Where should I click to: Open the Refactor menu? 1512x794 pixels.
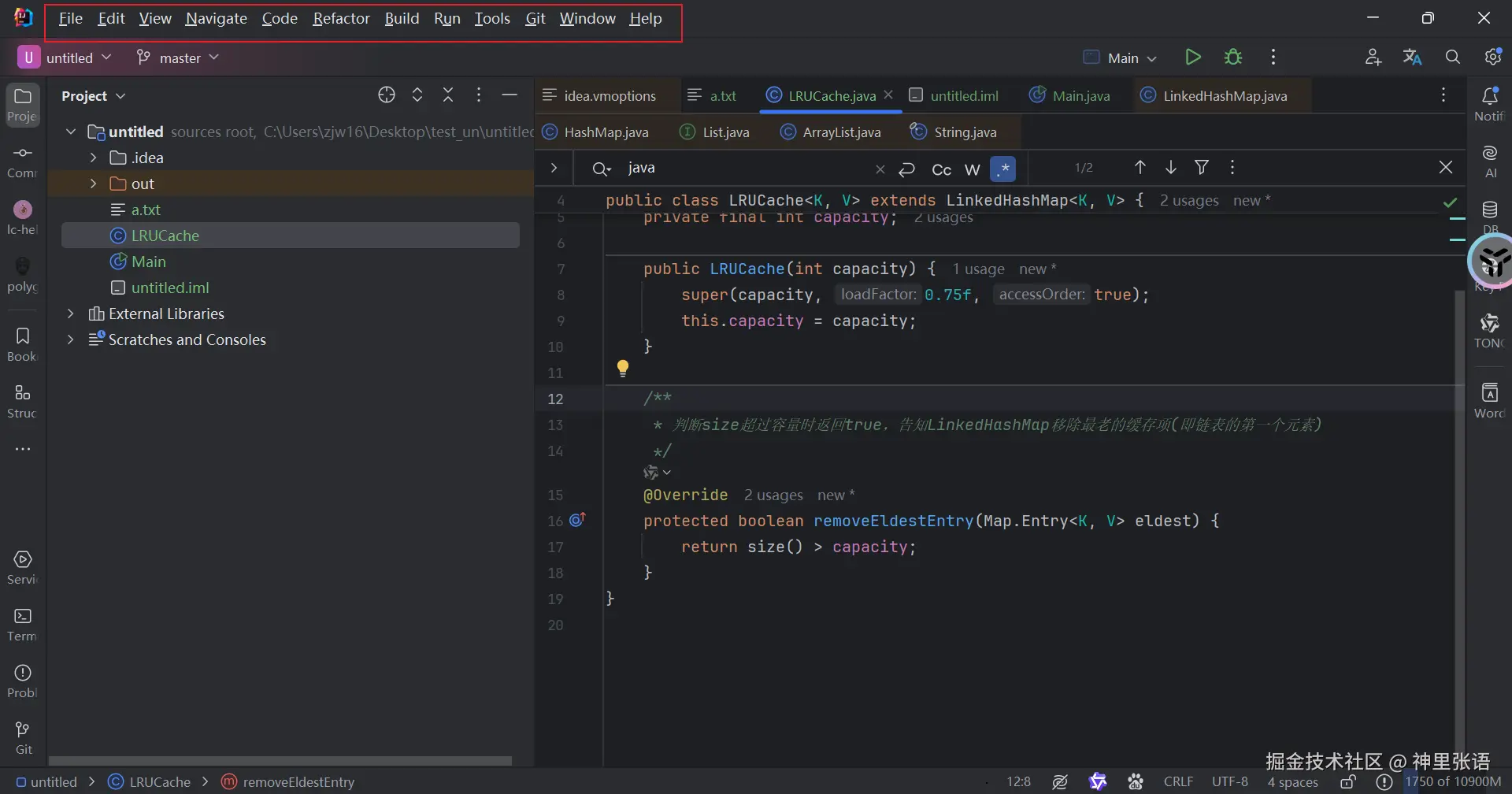click(x=341, y=19)
